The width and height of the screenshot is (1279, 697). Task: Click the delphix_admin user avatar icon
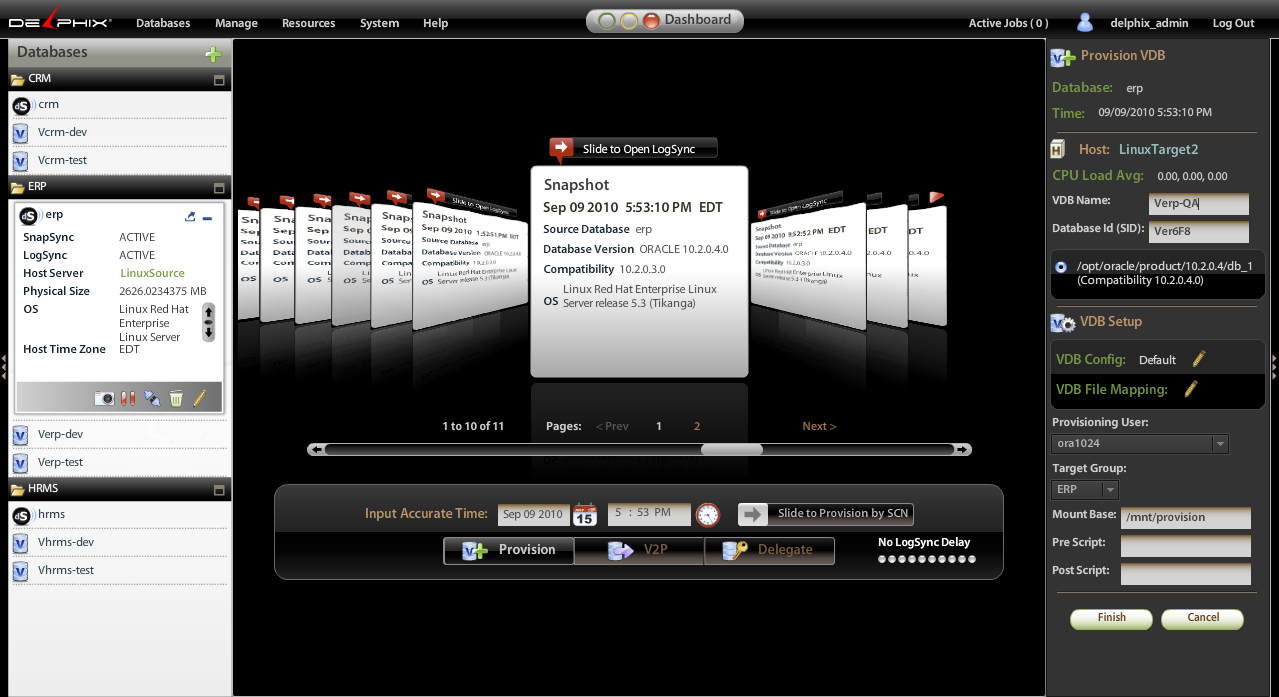point(1085,22)
